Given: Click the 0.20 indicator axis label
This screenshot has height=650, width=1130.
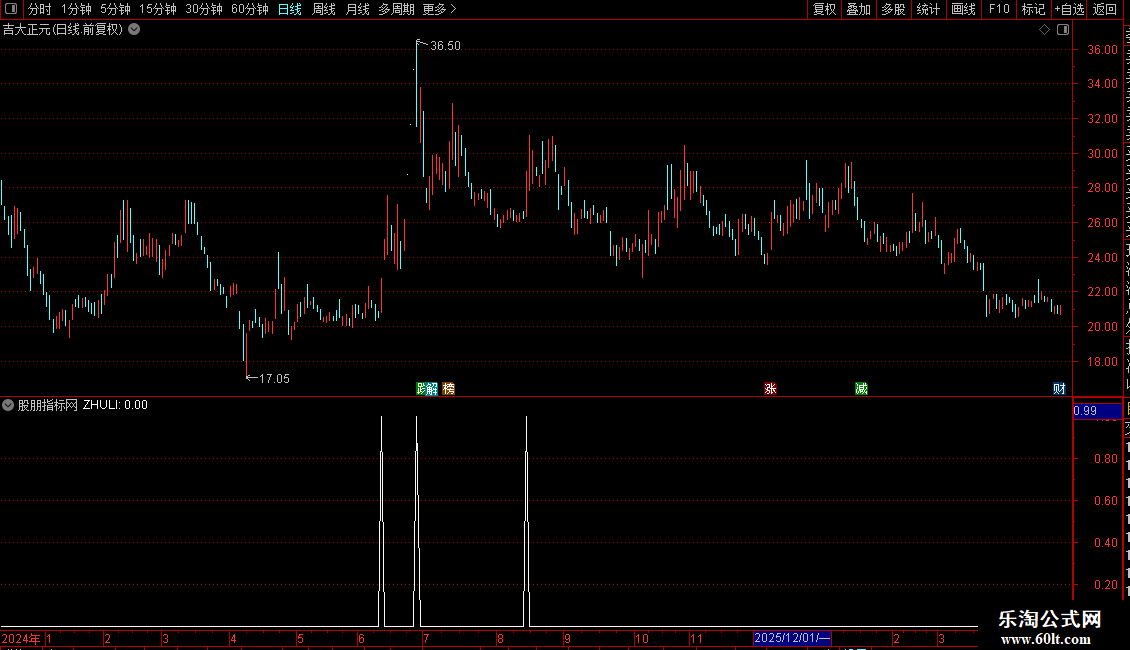Looking at the screenshot, I should coord(1105,584).
